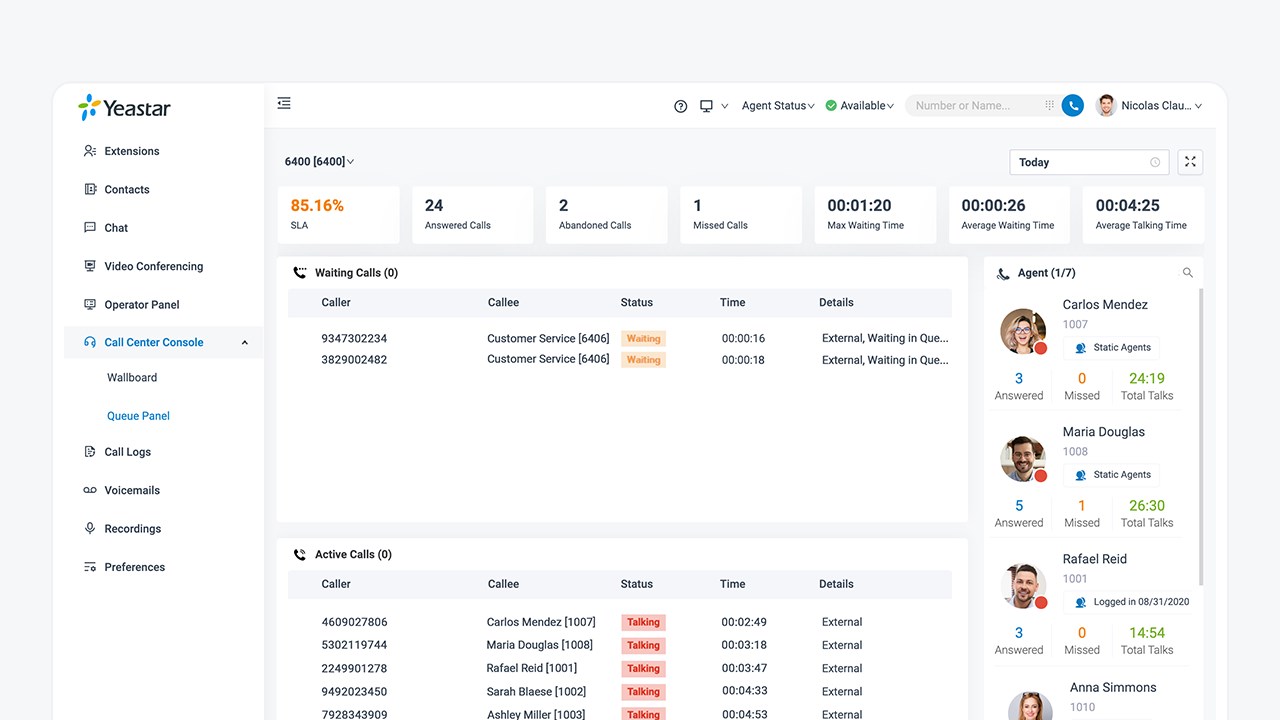Screen dimensions: 1280x720
Task: Click Carlos Mendez's Static Agents icon
Action: pyautogui.click(x=1080, y=348)
